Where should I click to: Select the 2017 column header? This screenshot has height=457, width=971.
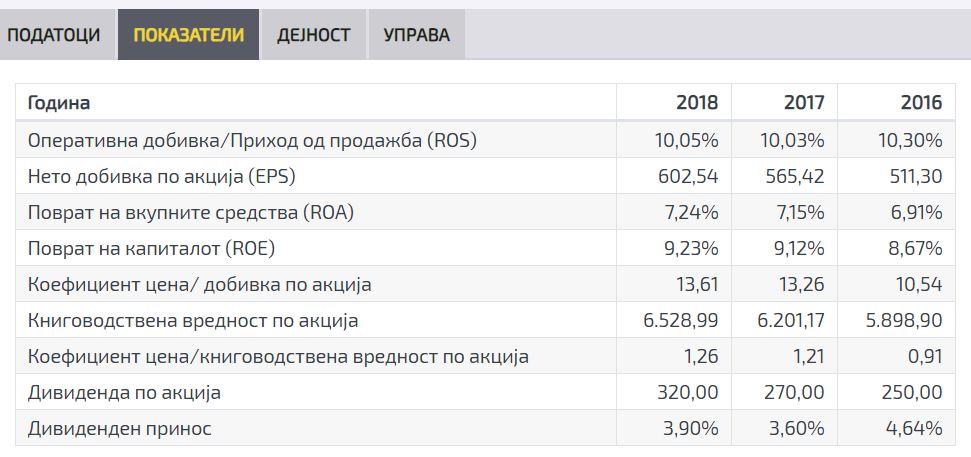[x=804, y=103]
